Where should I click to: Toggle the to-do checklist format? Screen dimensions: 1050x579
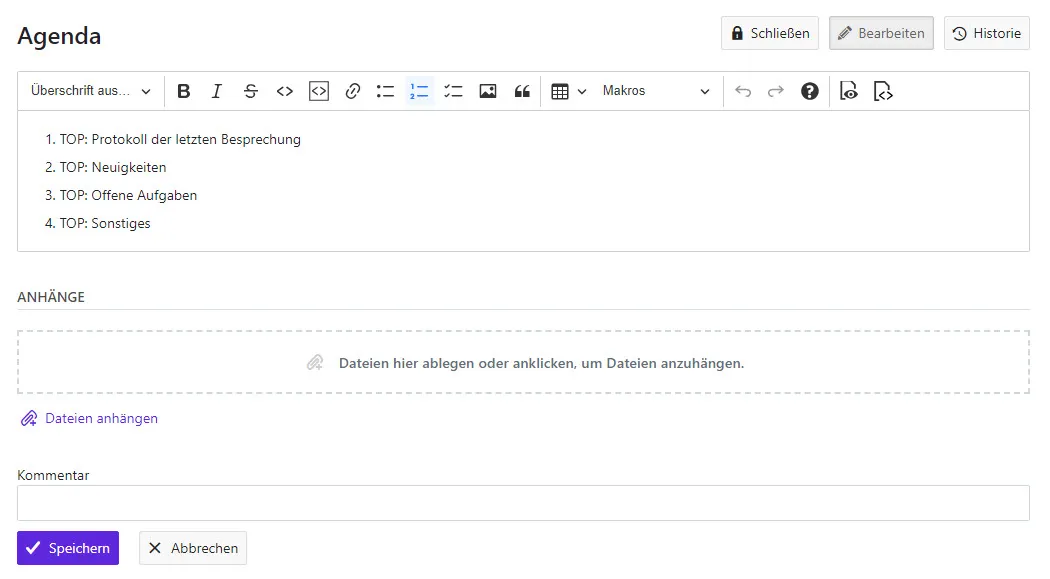pyautogui.click(x=454, y=91)
